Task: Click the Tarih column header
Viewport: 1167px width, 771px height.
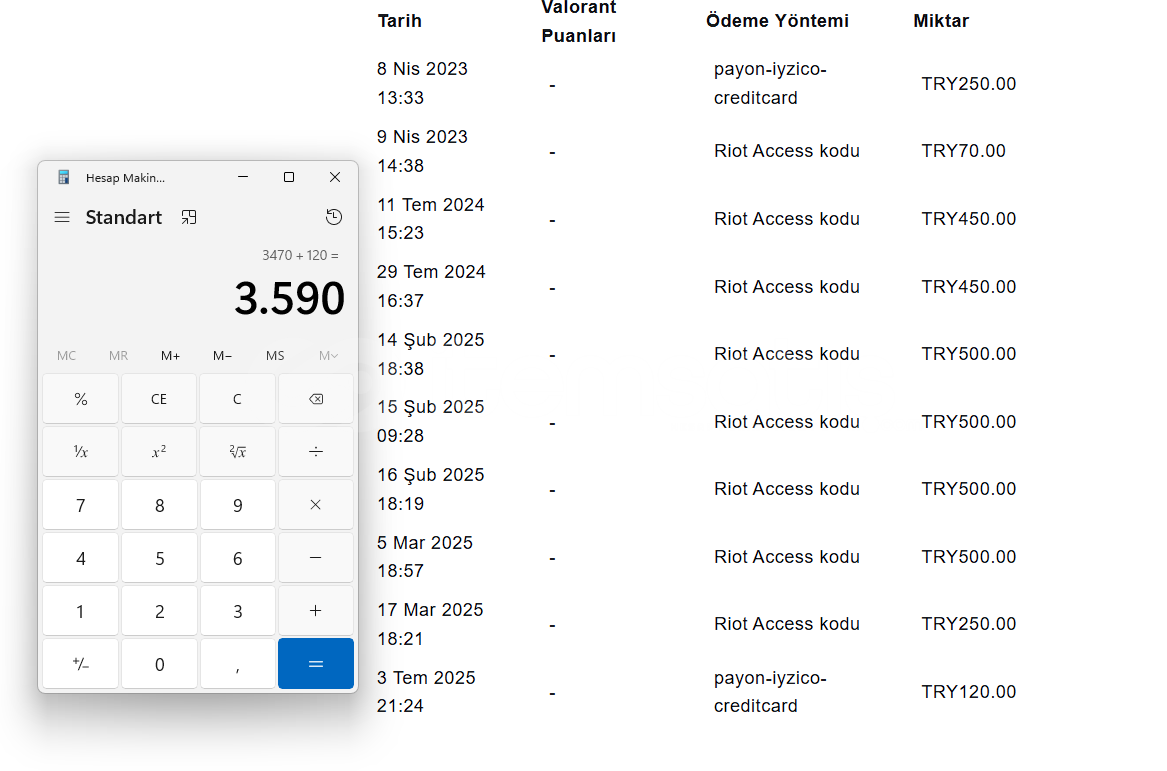Action: click(x=400, y=21)
